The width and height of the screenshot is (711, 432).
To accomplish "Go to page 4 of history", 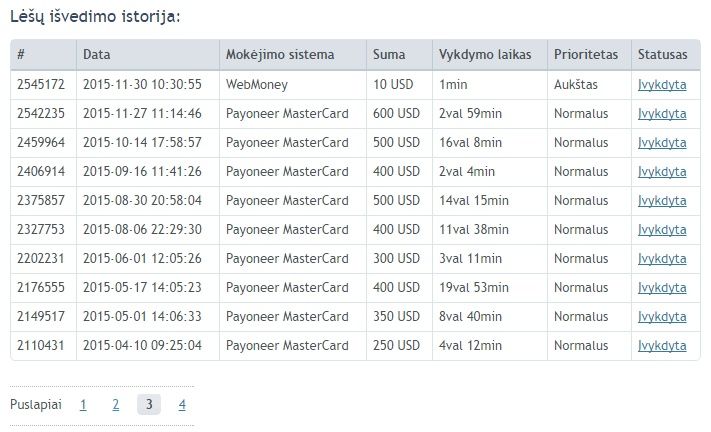I will pyautogui.click(x=182, y=404).
